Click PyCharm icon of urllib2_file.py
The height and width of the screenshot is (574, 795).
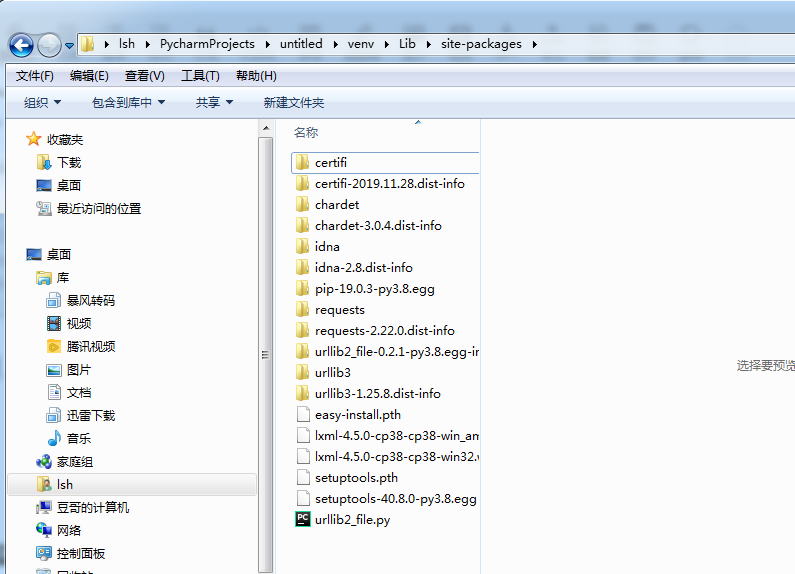point(303,519)
